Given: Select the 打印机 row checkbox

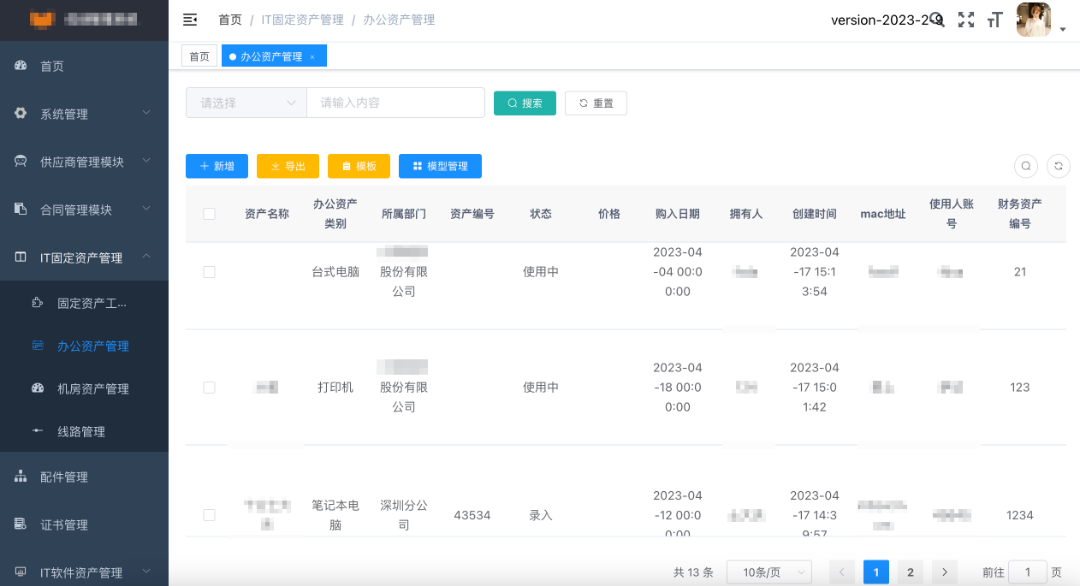Looking at the screenshot, I should coord(210,387).
